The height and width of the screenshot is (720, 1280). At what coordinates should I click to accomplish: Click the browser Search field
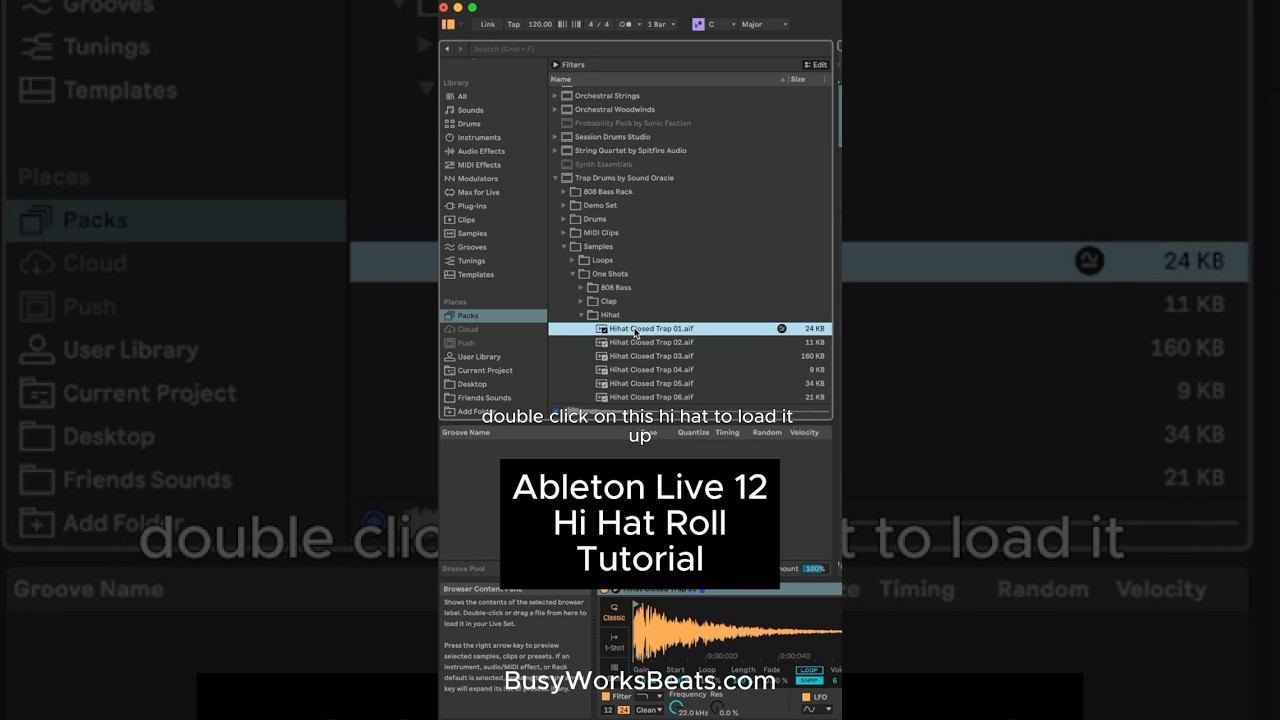[x=650, y=48]
